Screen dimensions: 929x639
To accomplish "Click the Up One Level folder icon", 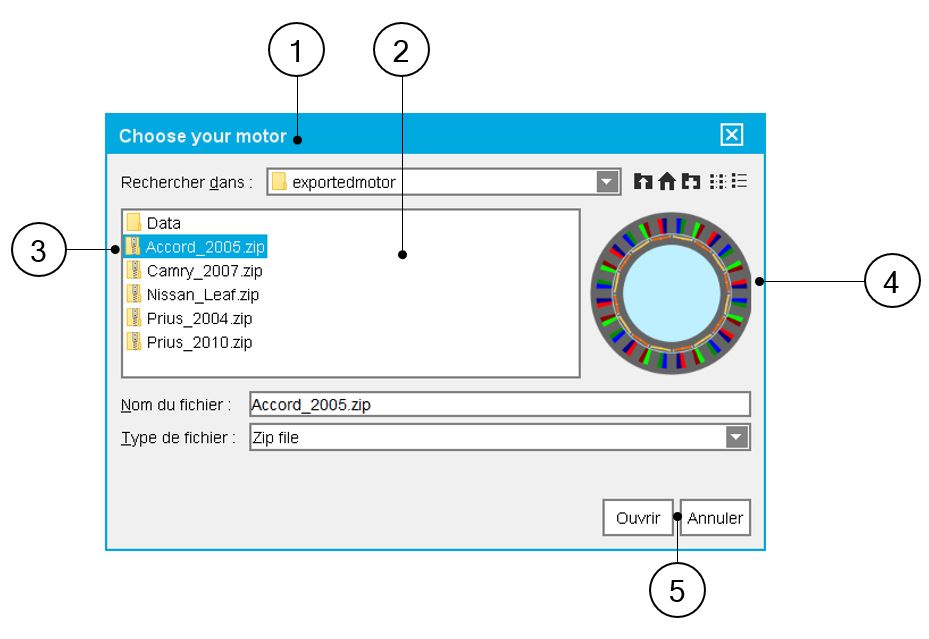I will point(642,182).
